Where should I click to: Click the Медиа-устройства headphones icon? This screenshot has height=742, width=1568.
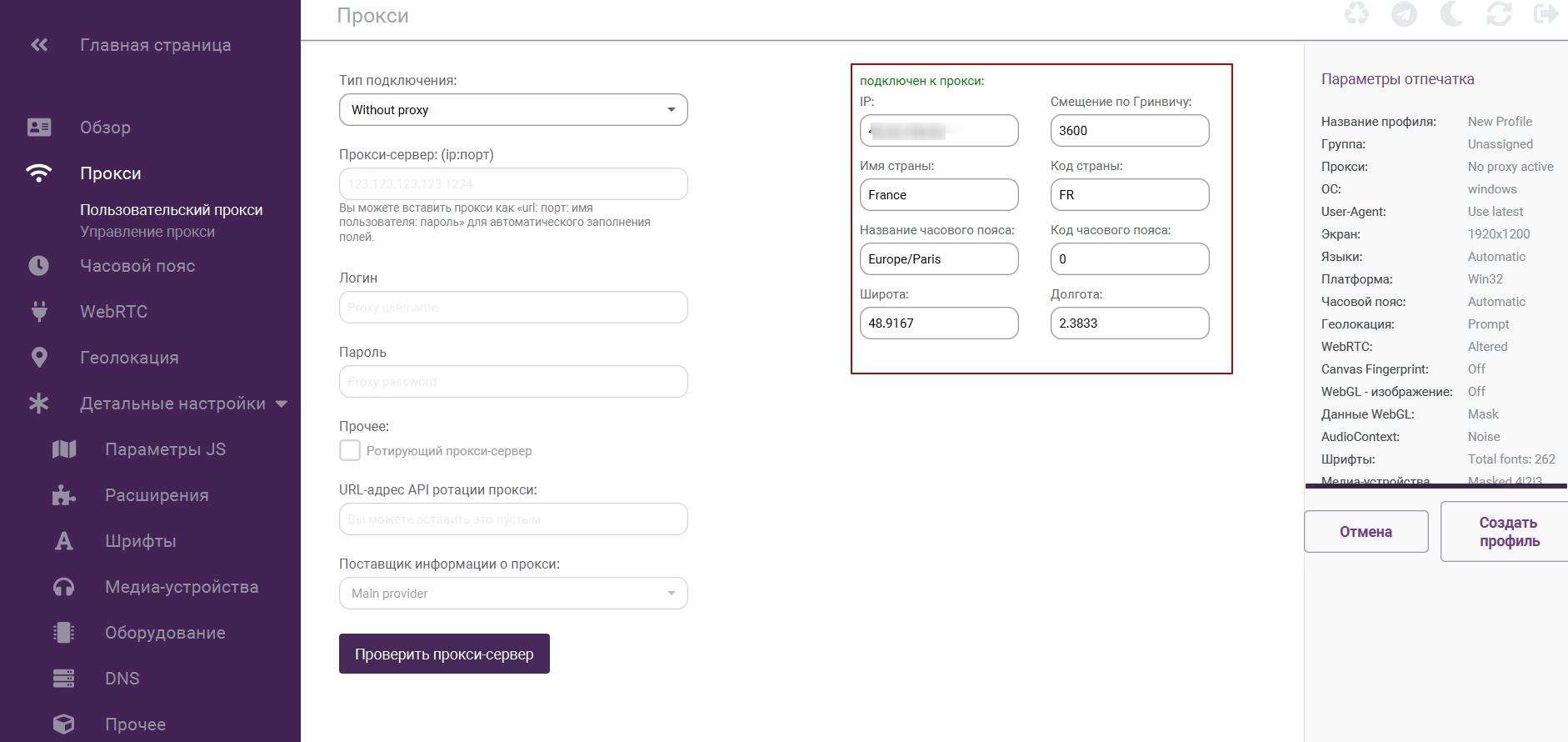[x=64, y=587]
